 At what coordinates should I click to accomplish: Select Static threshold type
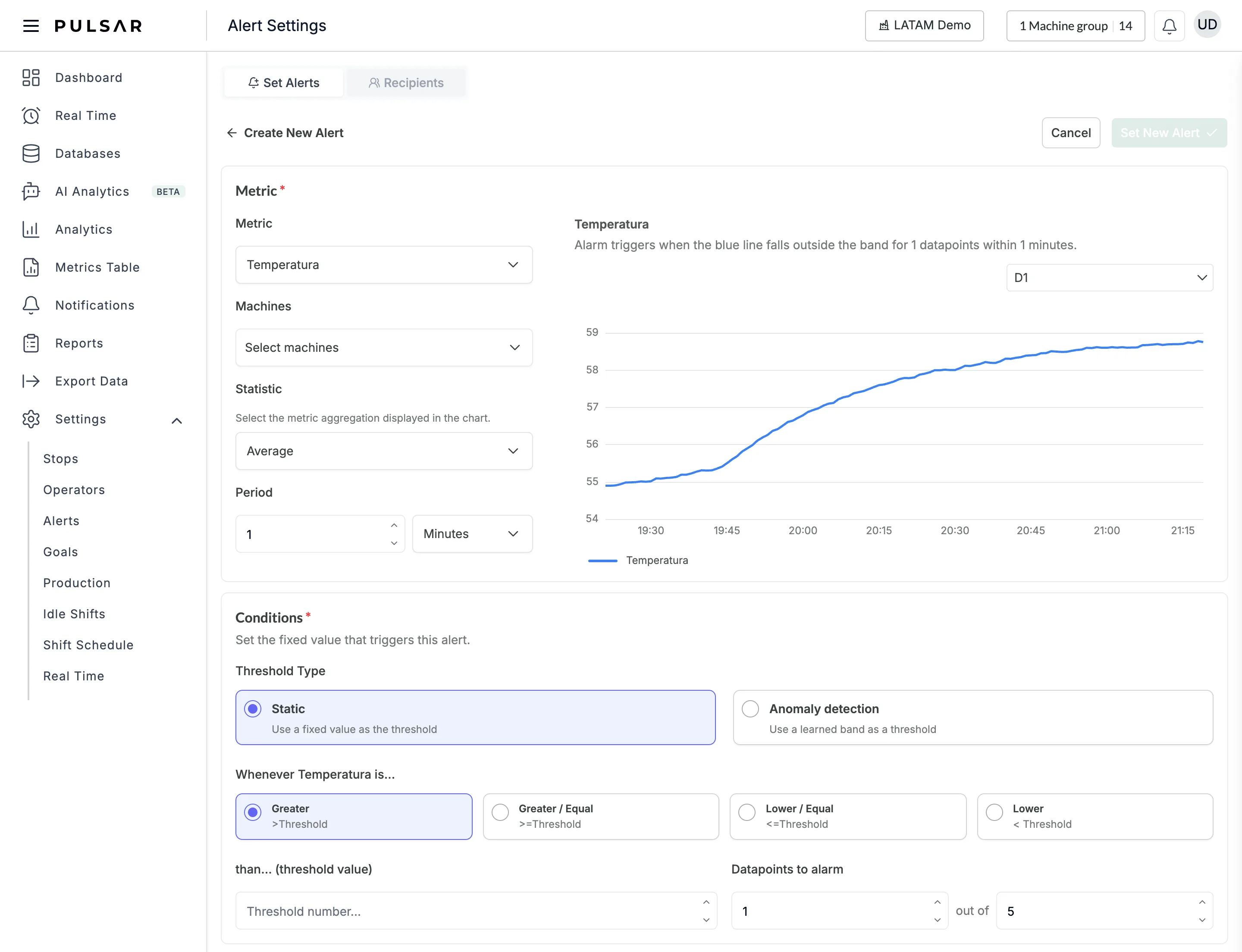(x=475, y=717)
